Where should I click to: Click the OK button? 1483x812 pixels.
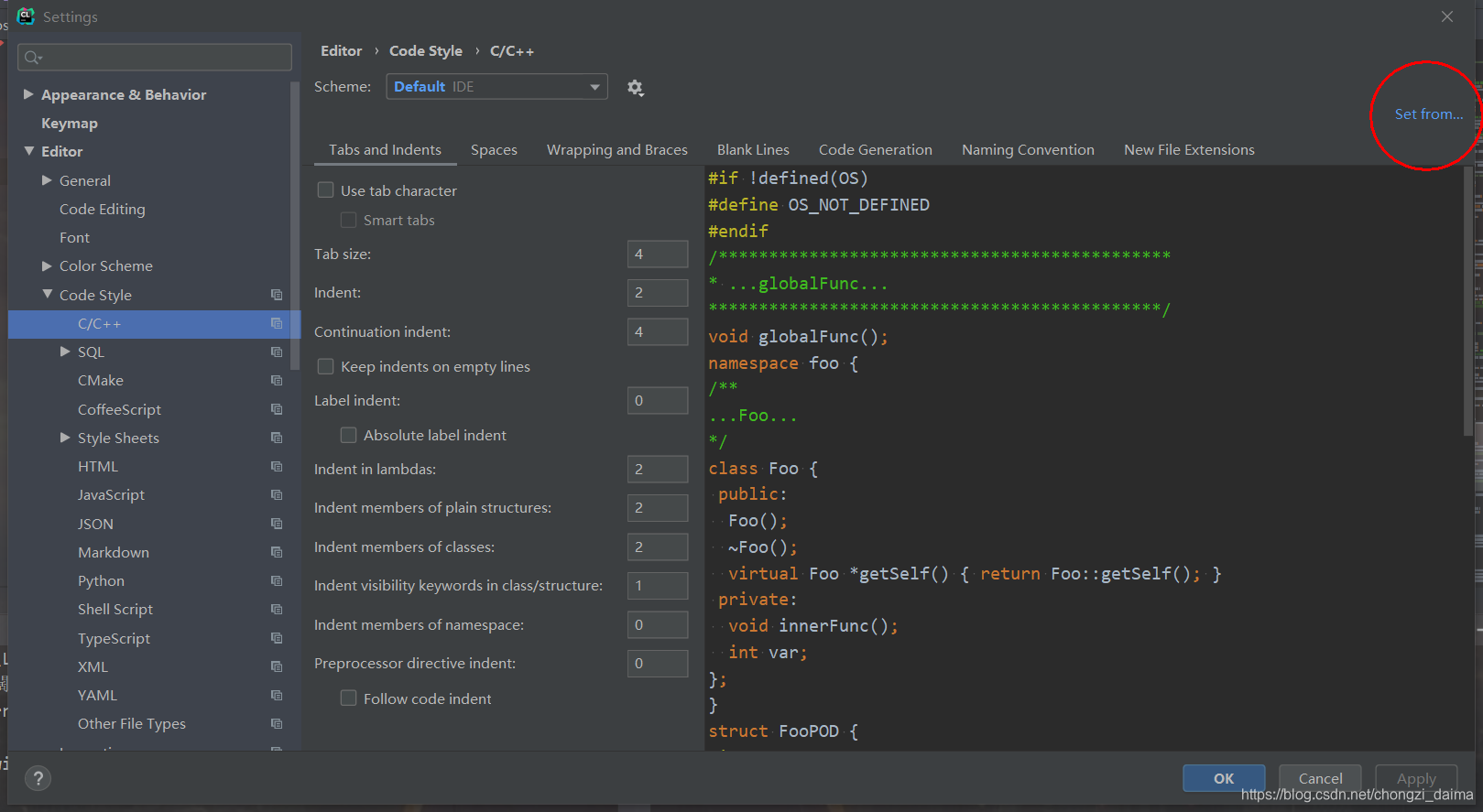1224,778
